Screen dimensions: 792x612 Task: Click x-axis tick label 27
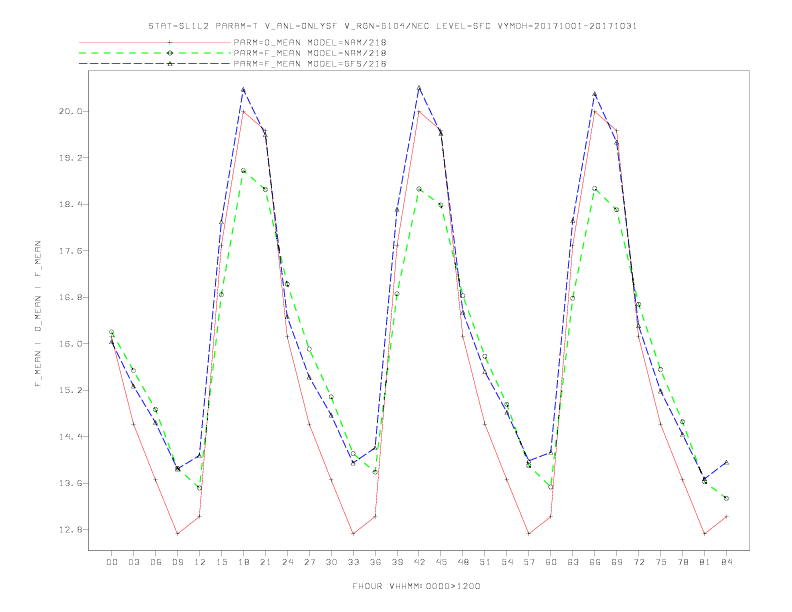309,562
